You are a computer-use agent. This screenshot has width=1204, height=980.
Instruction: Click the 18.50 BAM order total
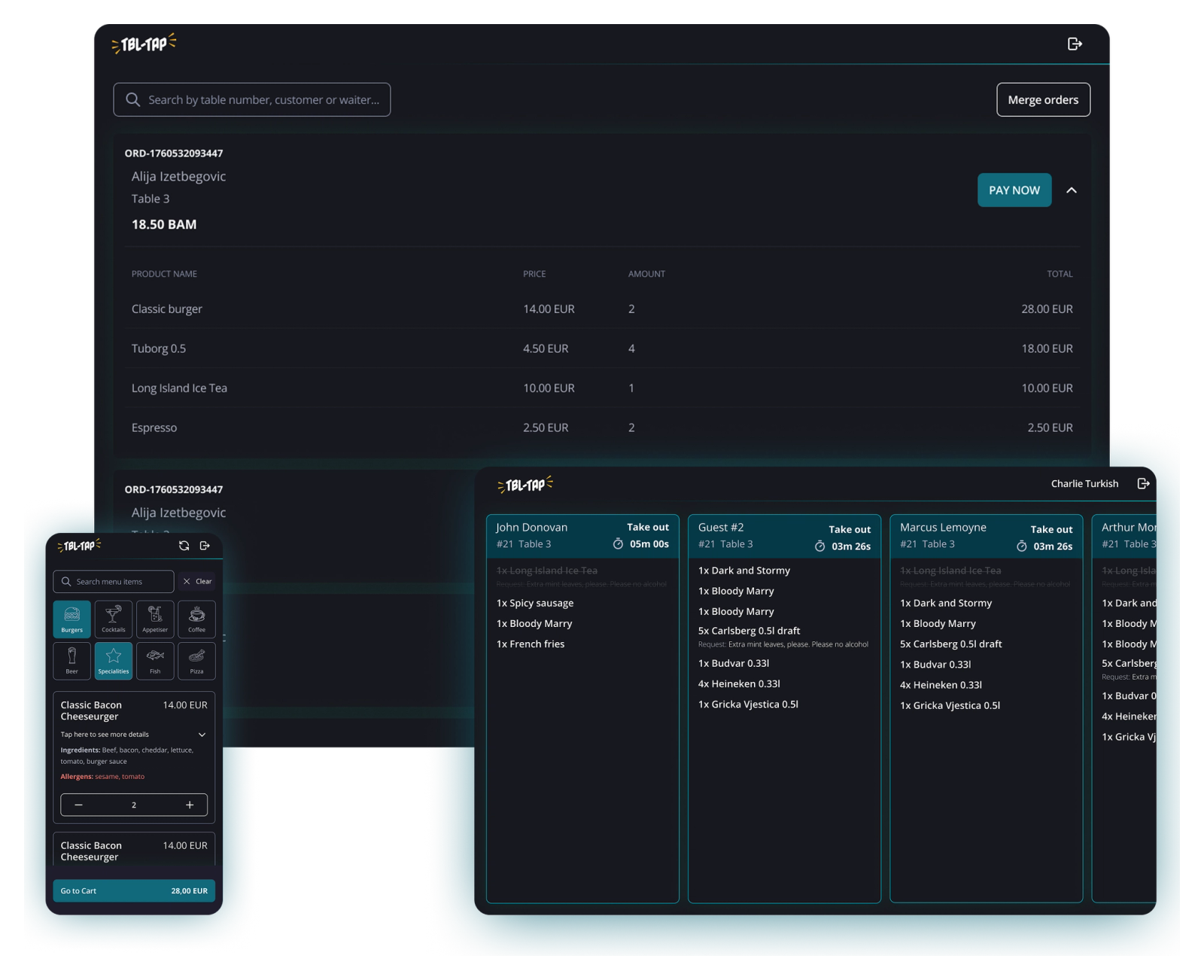tap(164, 224)
